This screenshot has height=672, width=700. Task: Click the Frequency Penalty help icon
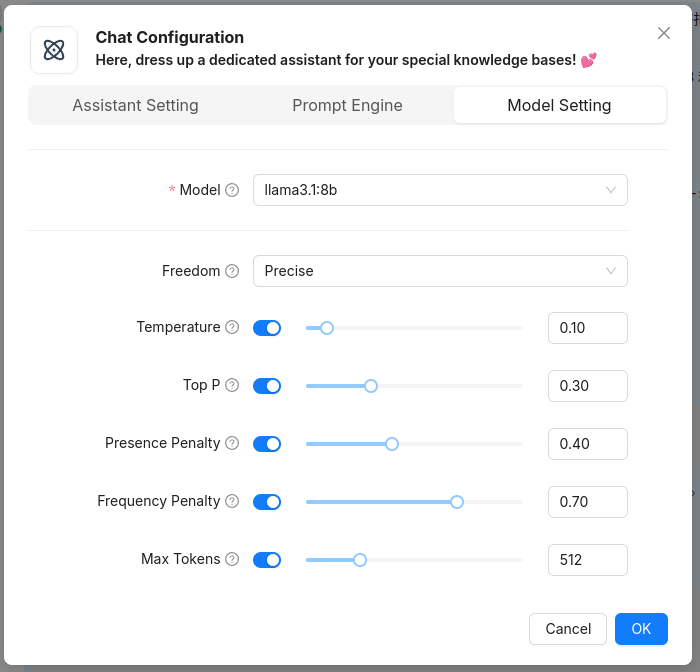coord(232,501)
